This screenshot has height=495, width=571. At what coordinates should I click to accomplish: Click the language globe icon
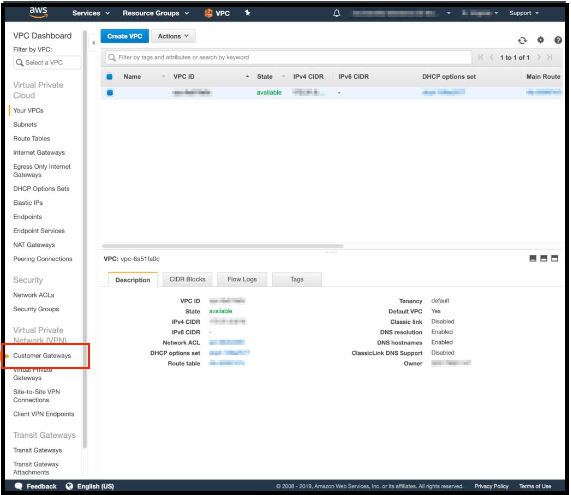(69, 486)
